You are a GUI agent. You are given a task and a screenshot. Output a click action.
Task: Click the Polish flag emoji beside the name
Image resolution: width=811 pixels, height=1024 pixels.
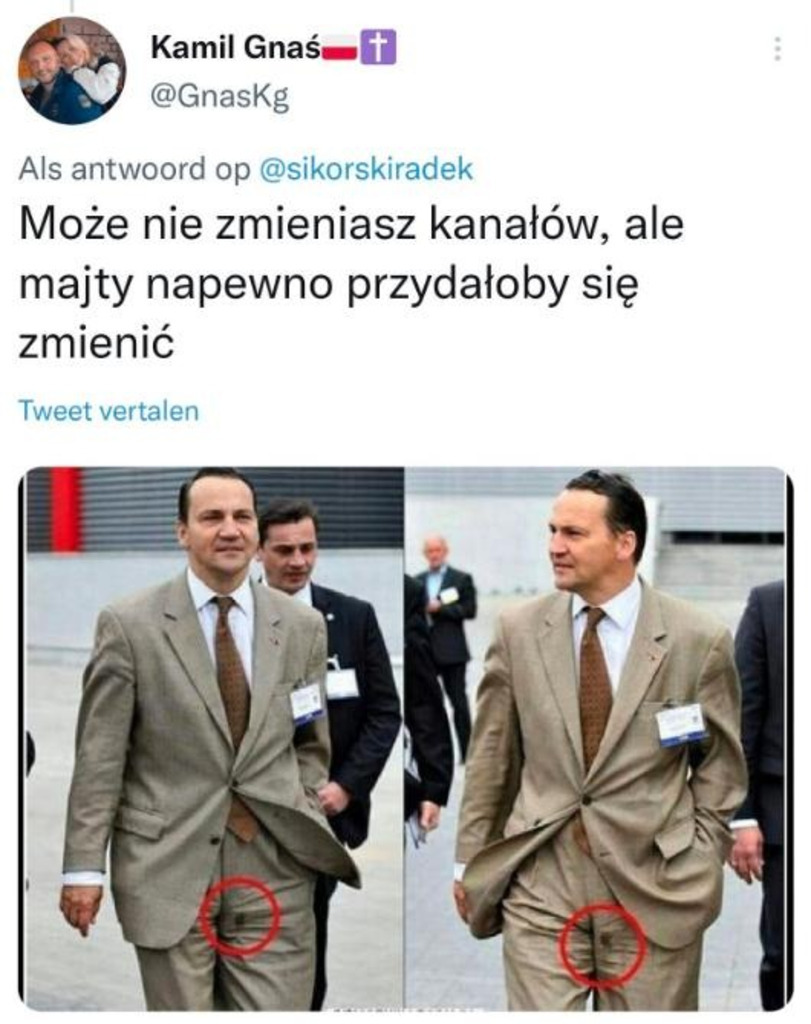339,50
